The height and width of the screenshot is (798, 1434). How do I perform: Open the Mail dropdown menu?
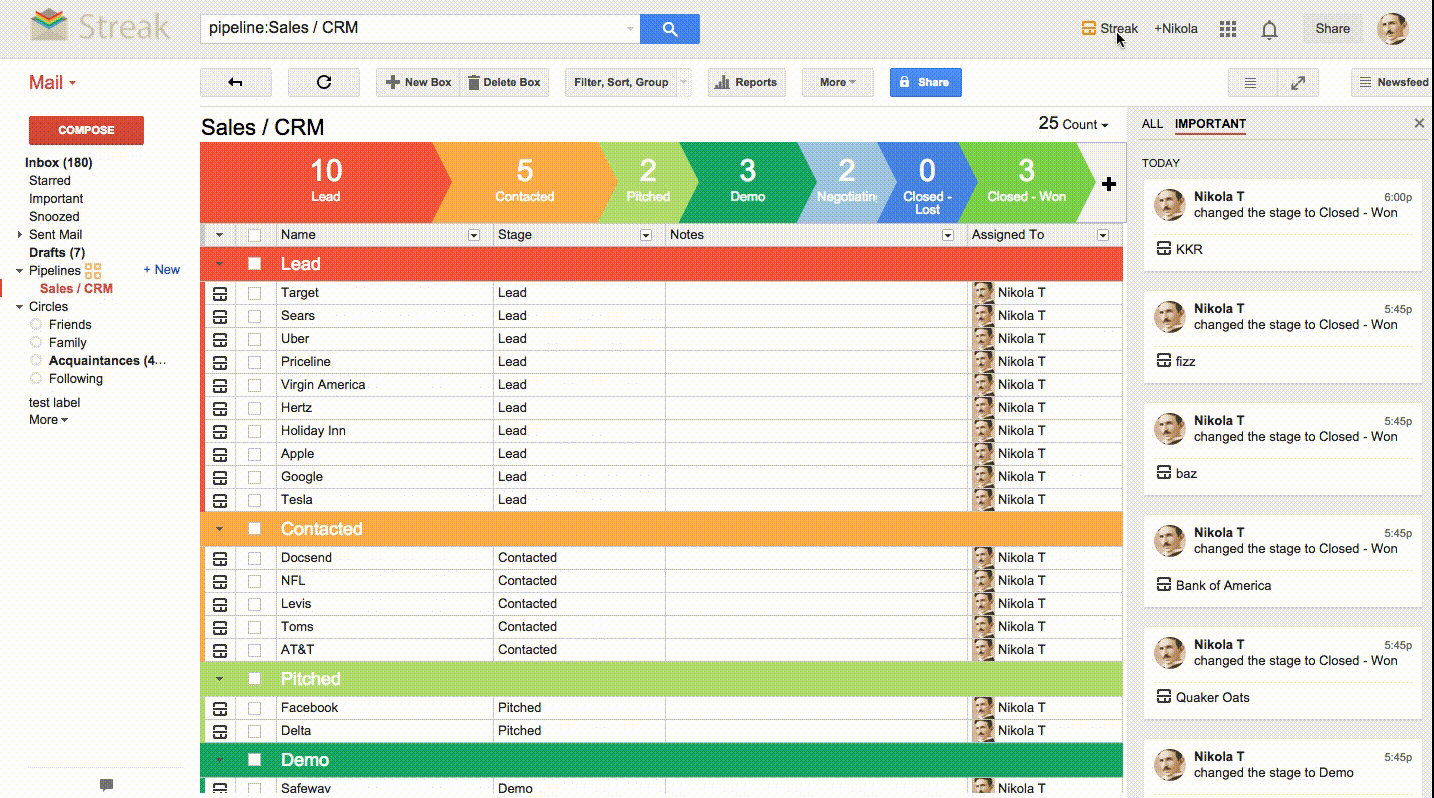point(52,83)
